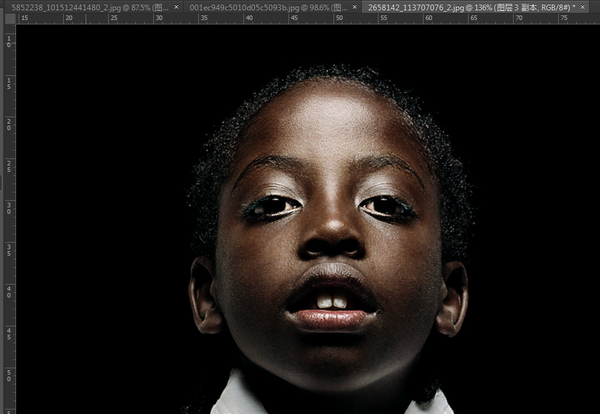The image size is (600, 414).
Task: Click the two front teeth in the canvas
Action: [332, 302]
